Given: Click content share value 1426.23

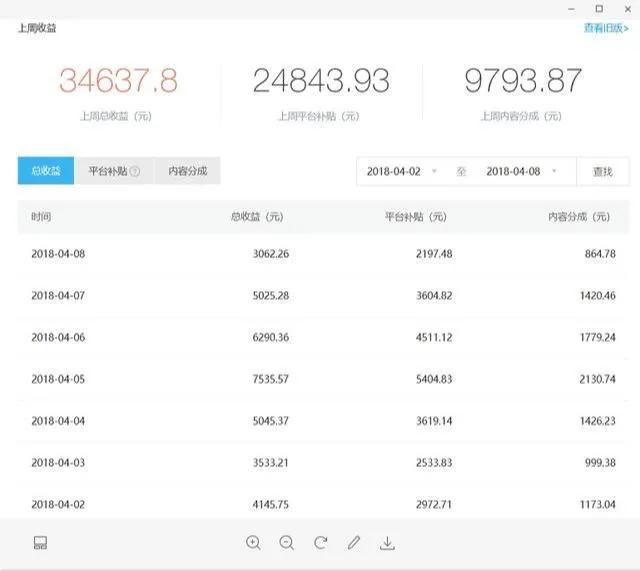Looking at the screenshot, I should [x=598, y=421].
